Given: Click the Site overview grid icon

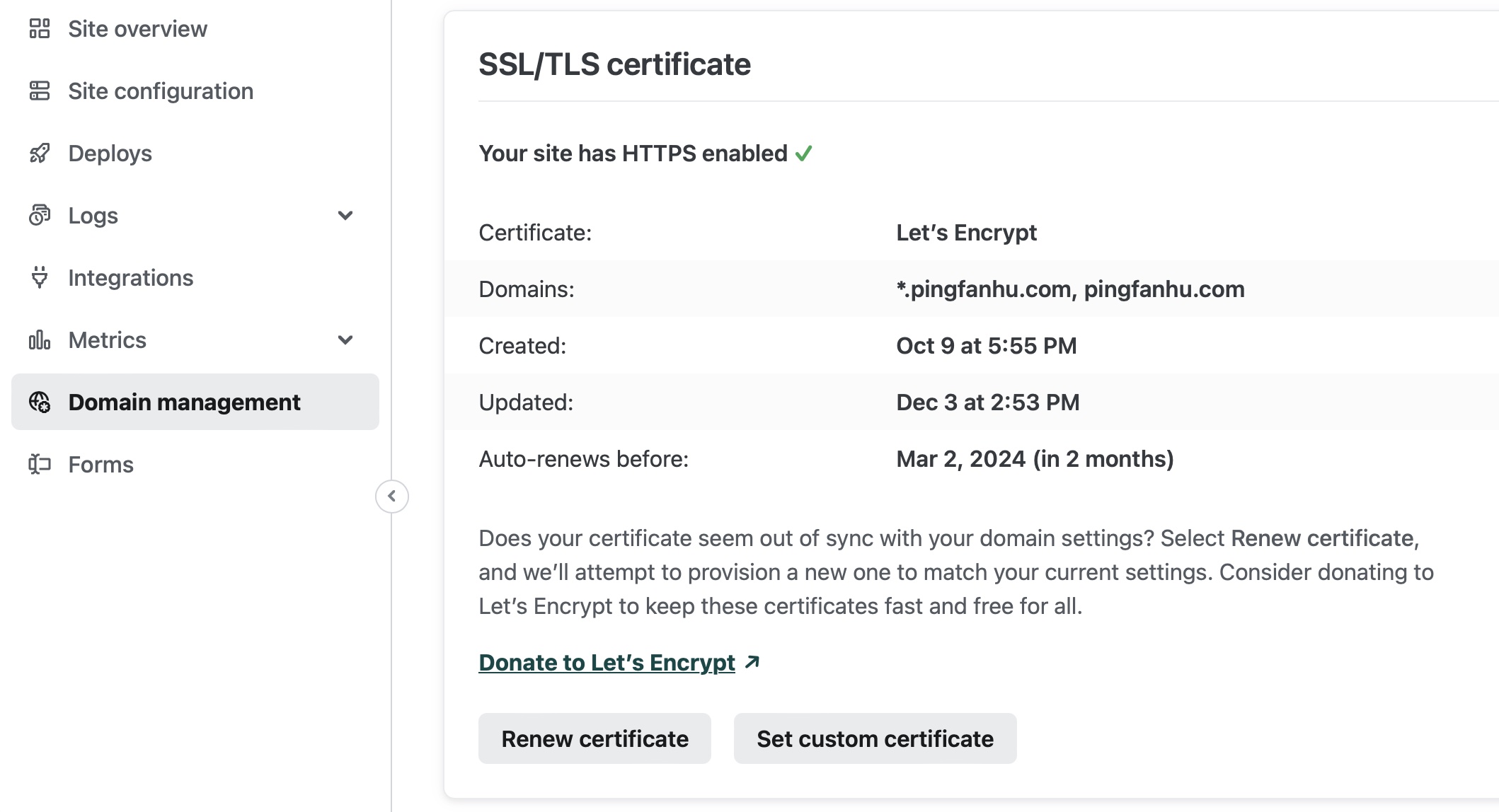Looking at the screenshot, I should [x=40, y=29].
